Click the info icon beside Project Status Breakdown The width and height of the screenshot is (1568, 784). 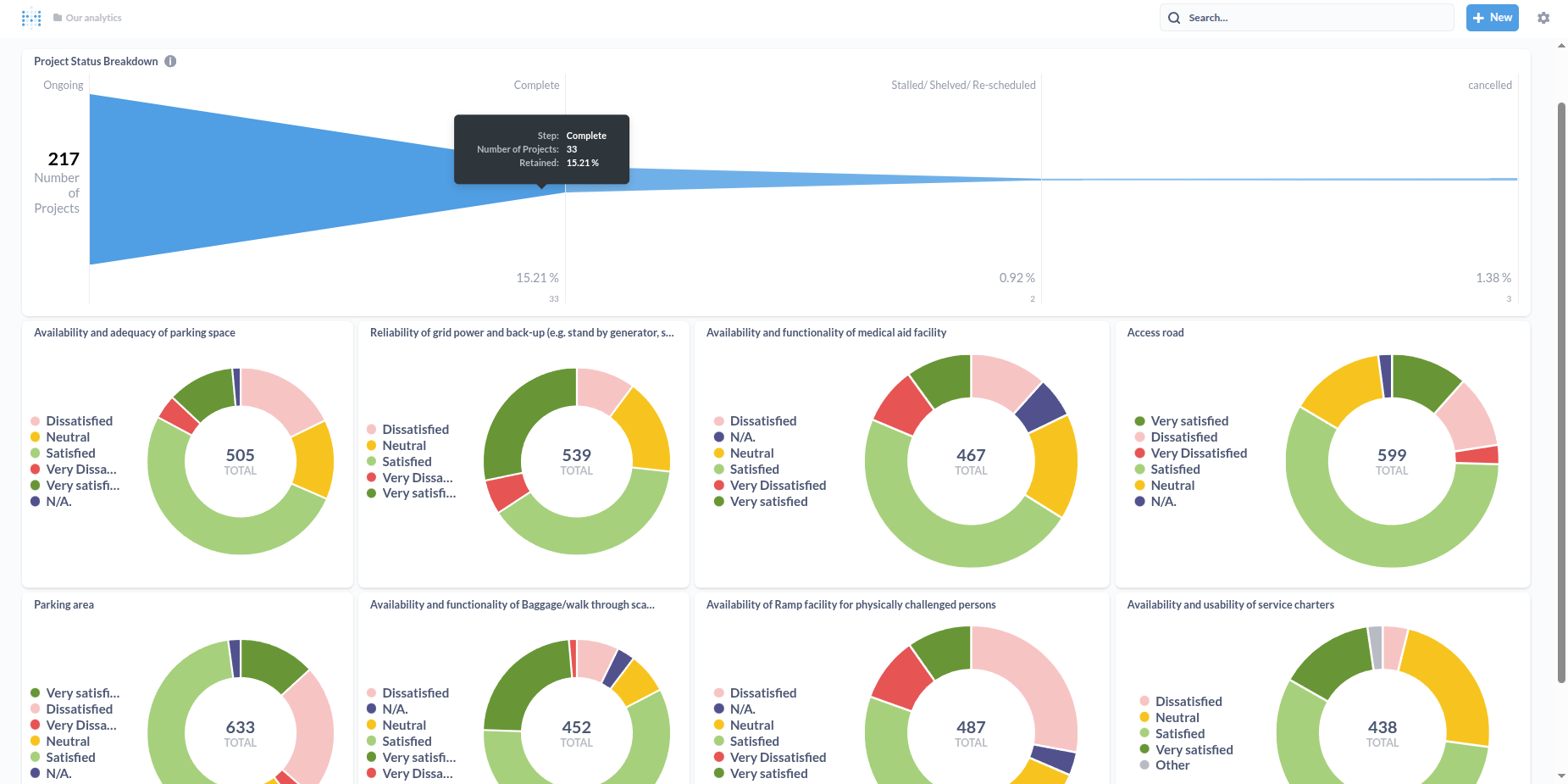pos(170,61)
